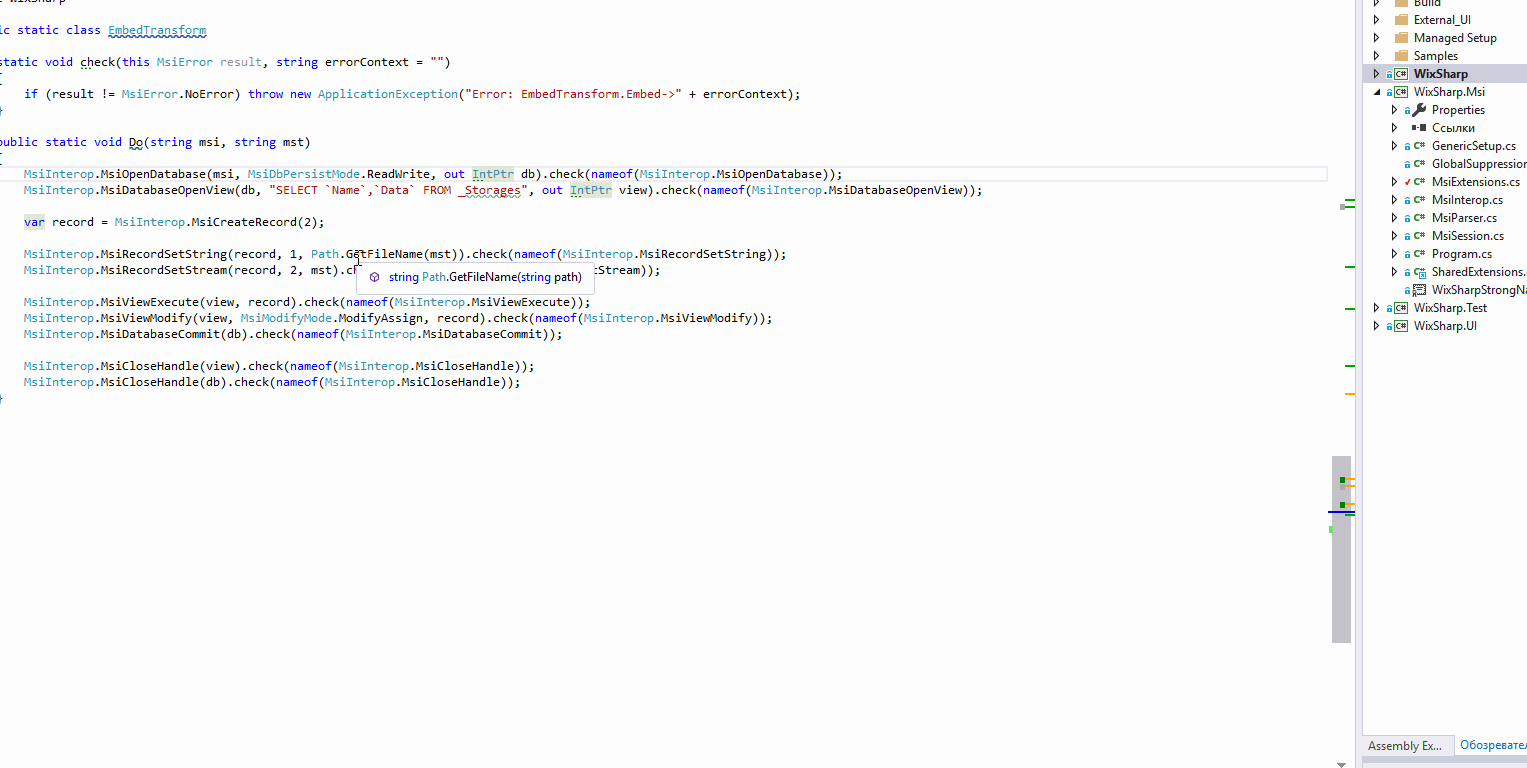Select the Managed Setup folder label
Viewport: 1527px width, 768px height.
point(1455,38)
